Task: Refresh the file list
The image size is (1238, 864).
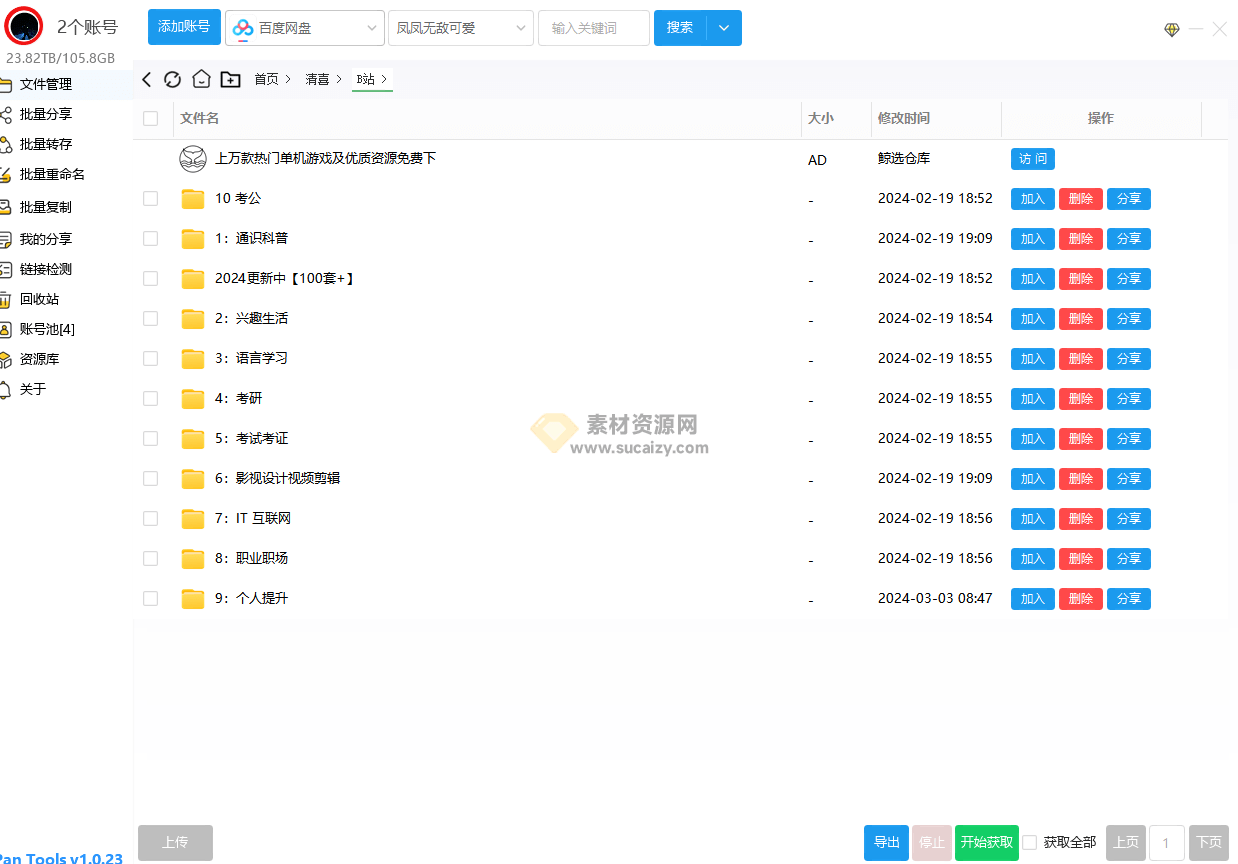Action: pyautogui.click(x=172, y=78)
